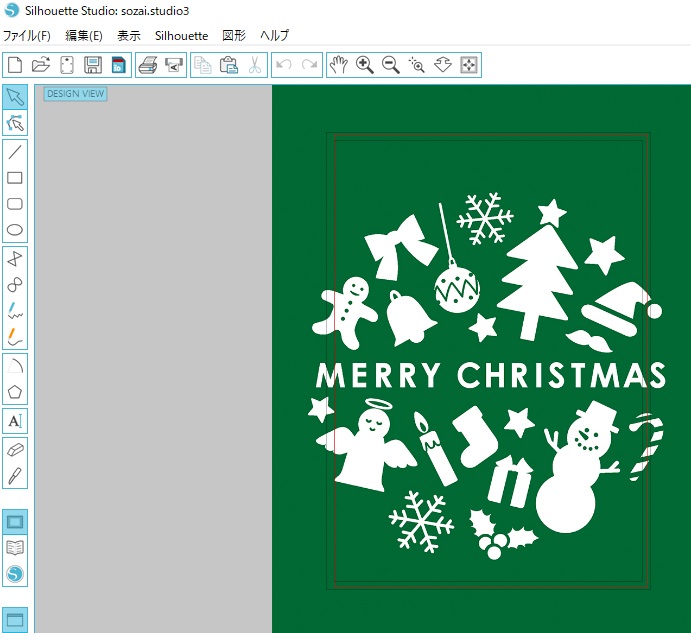The height and width of the screenshot is (633, 691).
Task: Switch to the Design page view
Action: [x=15, y=522]
